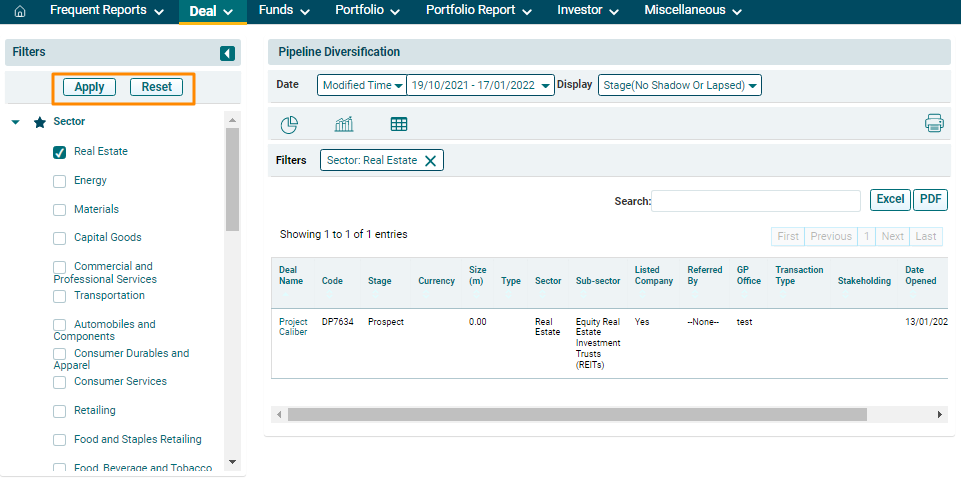Uncheck the Real Estate sector checkbox
961x481 pixels.
tap(59, 153)
